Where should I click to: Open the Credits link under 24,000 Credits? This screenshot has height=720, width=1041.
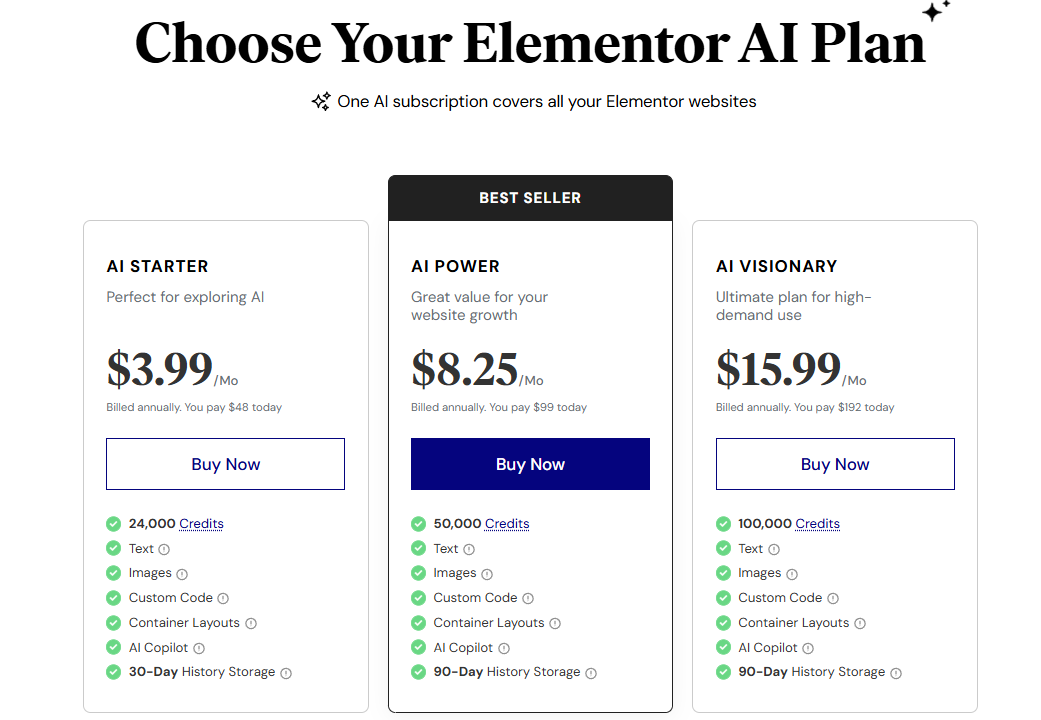[x=201, y=523]
